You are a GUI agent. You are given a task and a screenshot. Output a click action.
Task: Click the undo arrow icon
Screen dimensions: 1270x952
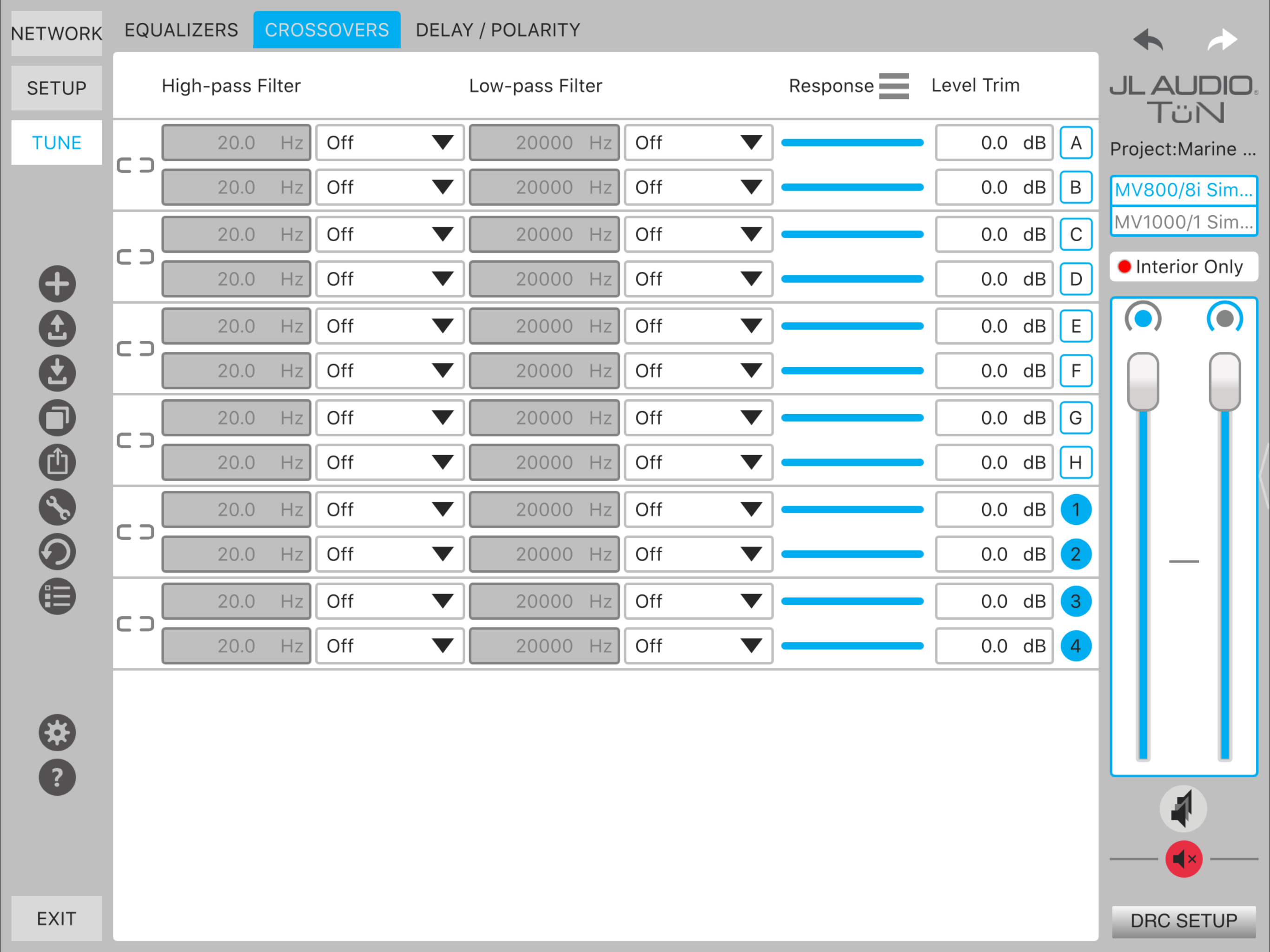1148,40
